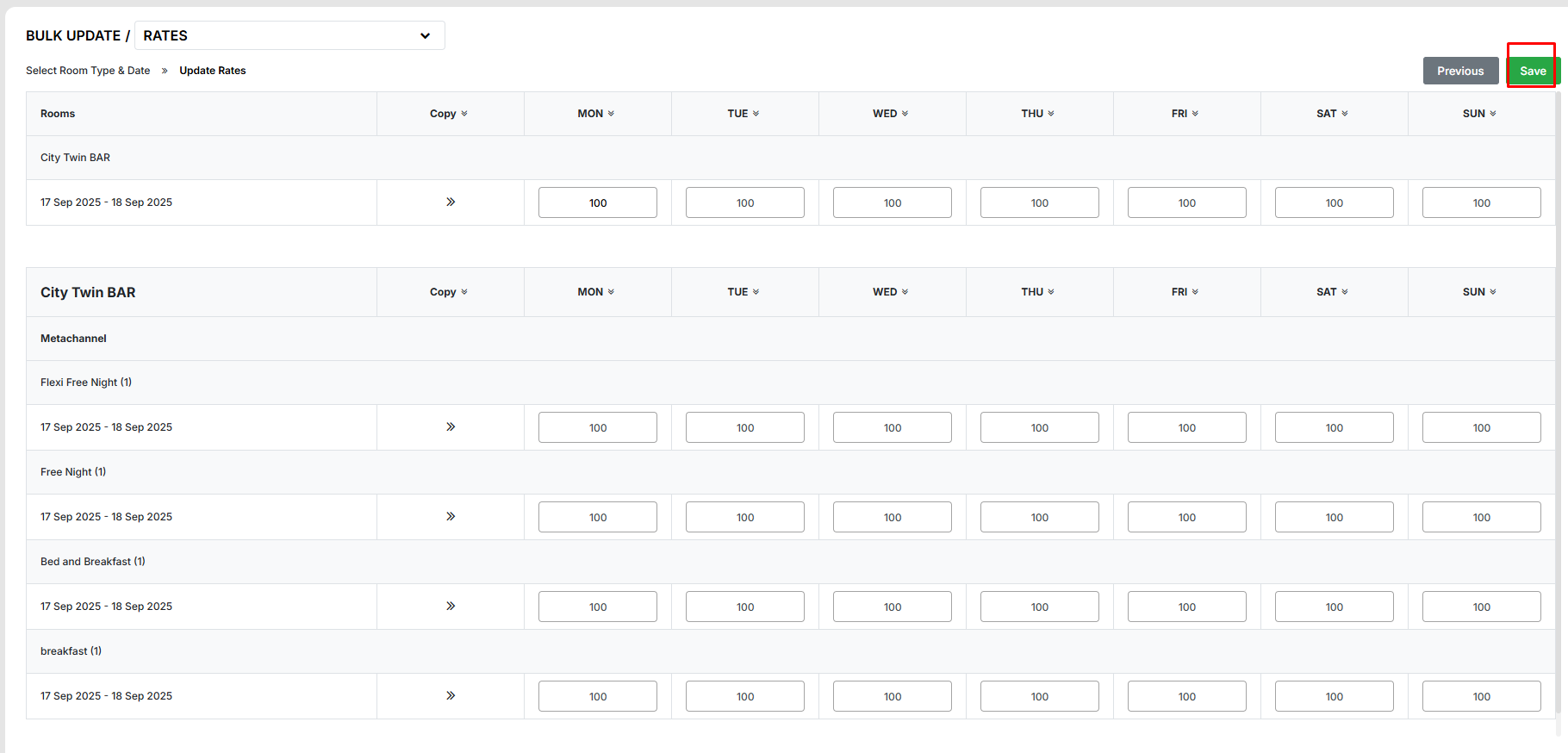Click copy-across arrows in top City Twin BAR row
Viewport: 1568px width, 753px height.
[x=450, y=202]
